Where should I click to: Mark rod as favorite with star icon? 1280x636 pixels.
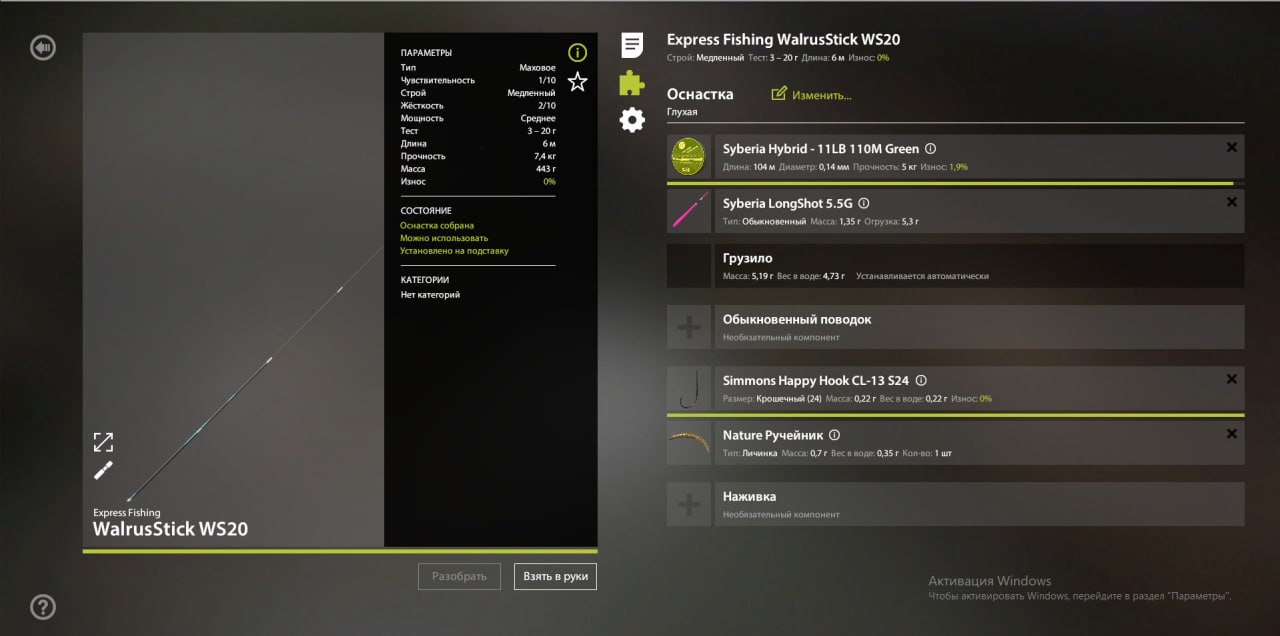tap(577, 82)
